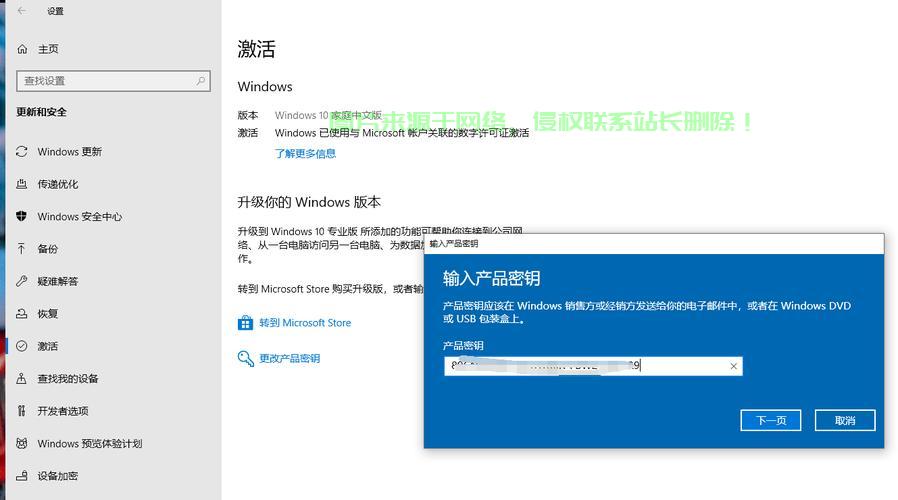Focus the 产品密钥 input field

tap(593, 366)
